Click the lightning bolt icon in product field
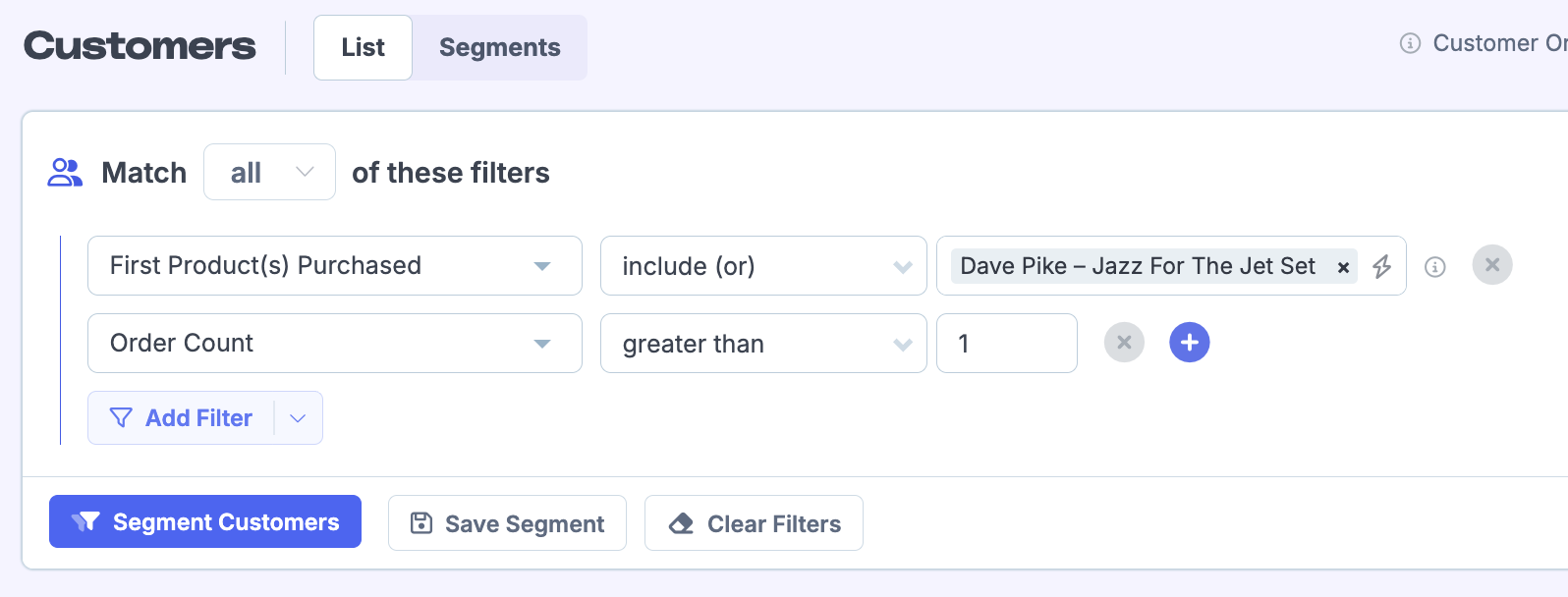 click(x=1381, y=266)
